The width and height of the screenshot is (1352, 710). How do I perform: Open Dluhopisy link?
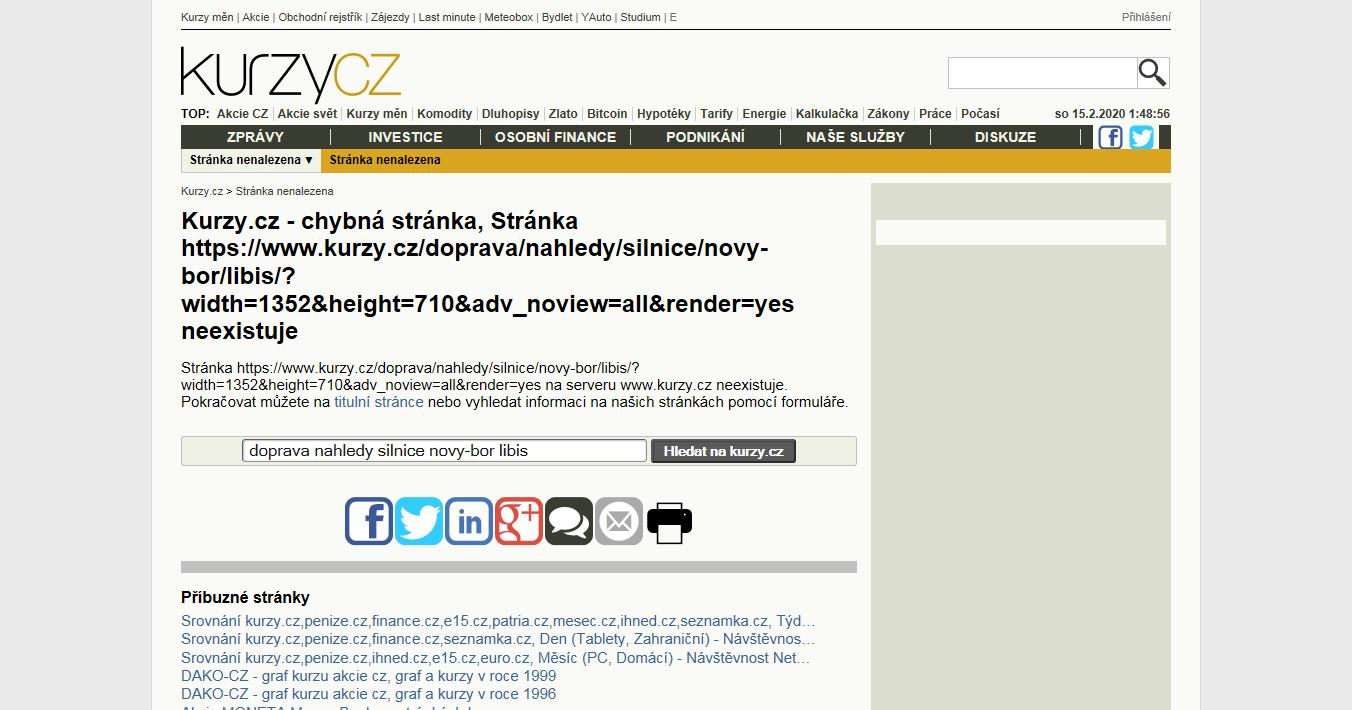[510, 114]
